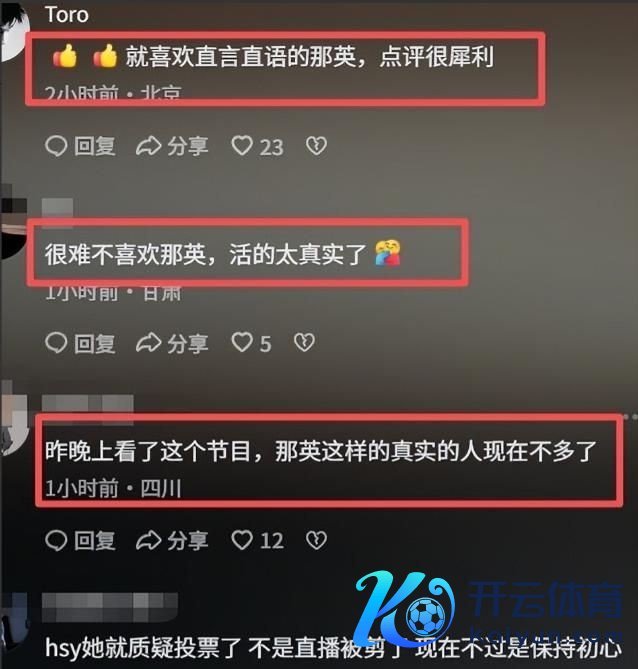
Task: Like the comment with 12 likes
Action: pos(257,541)
